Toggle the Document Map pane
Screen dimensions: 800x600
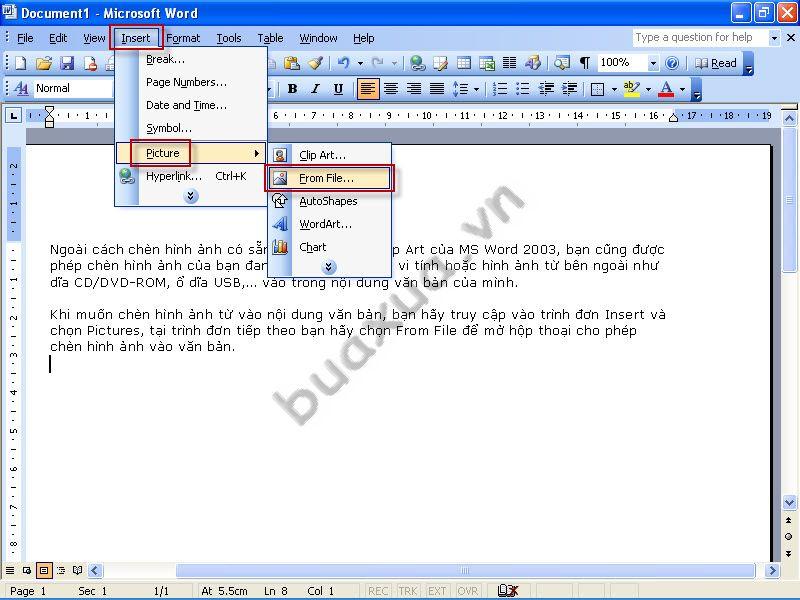tap(561, 63)
